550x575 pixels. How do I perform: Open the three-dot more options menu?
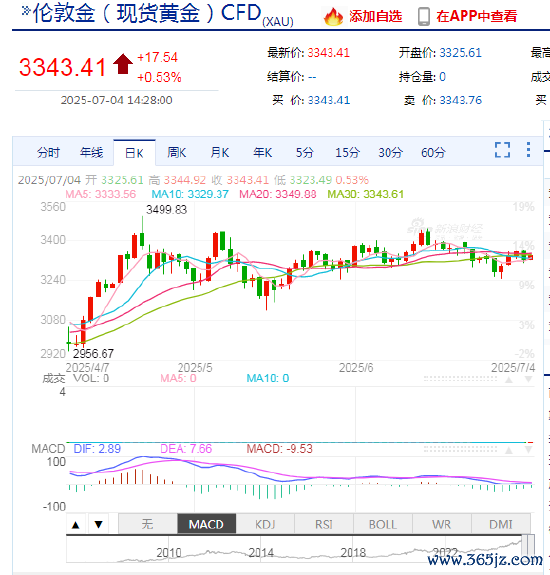(x=528, y=150)
